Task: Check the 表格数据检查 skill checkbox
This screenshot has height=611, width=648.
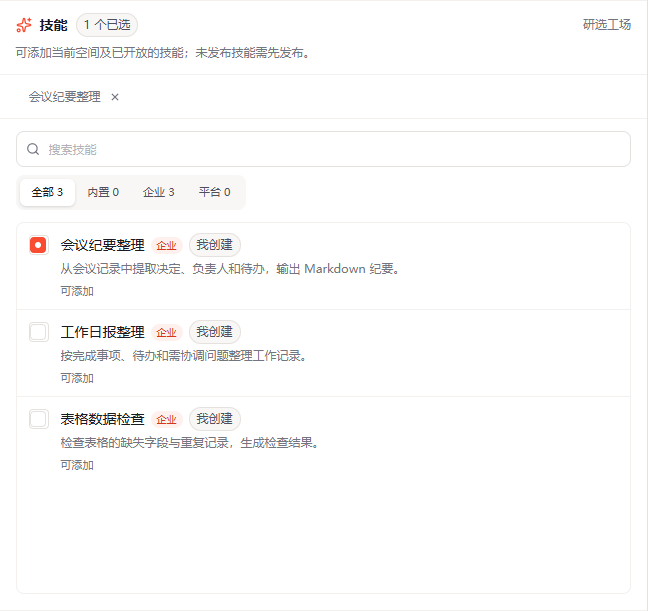Action: [38, 419]
